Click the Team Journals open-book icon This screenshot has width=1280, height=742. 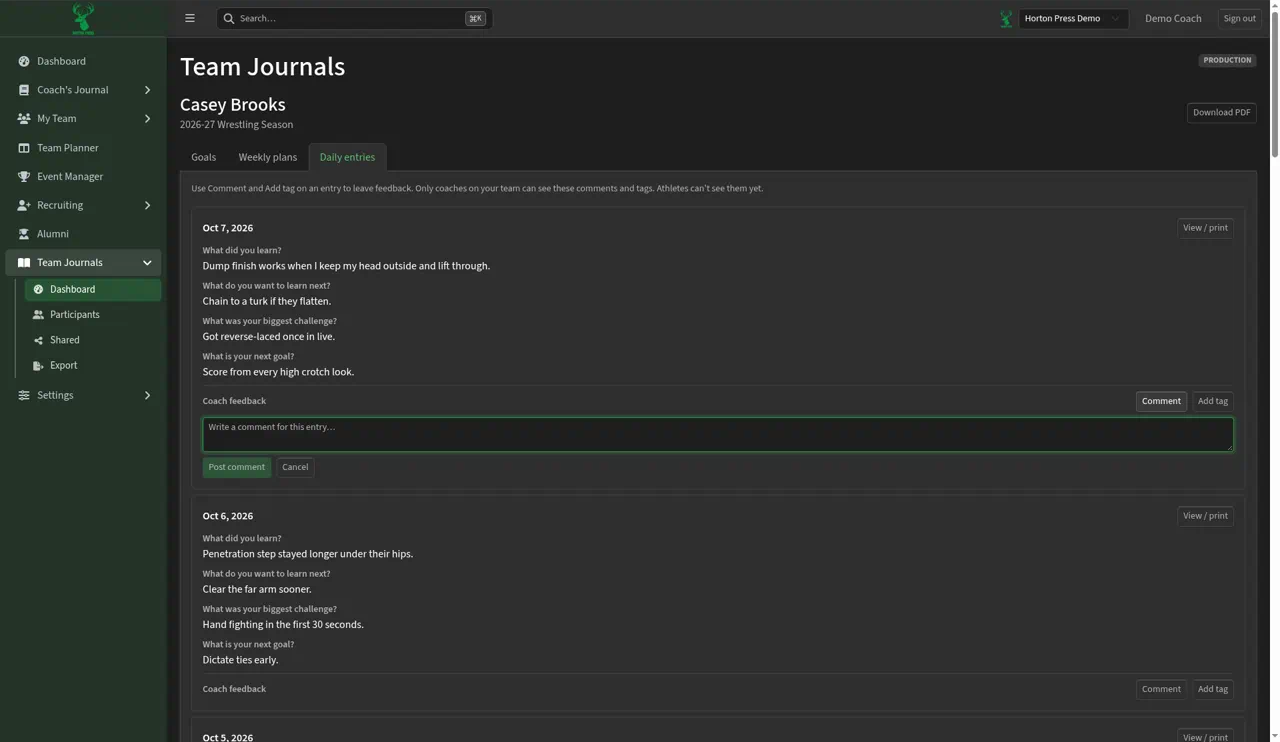coord(24,263)
